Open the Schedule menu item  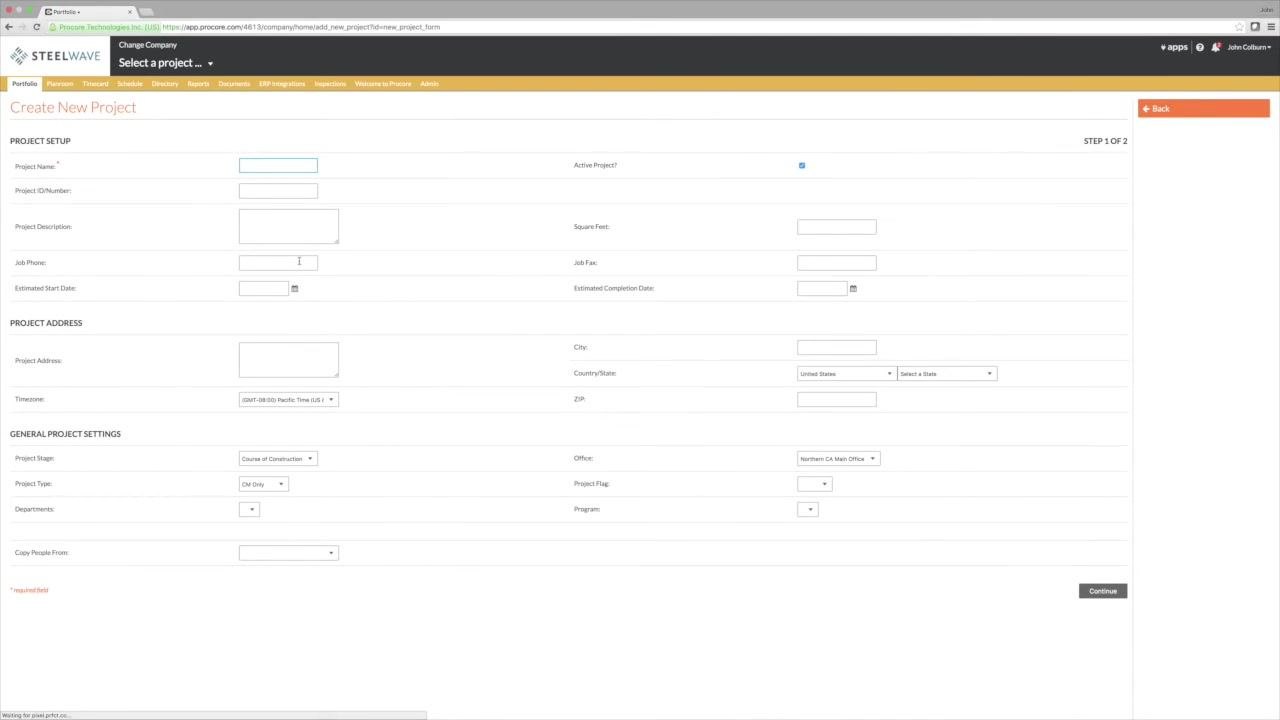130,84
